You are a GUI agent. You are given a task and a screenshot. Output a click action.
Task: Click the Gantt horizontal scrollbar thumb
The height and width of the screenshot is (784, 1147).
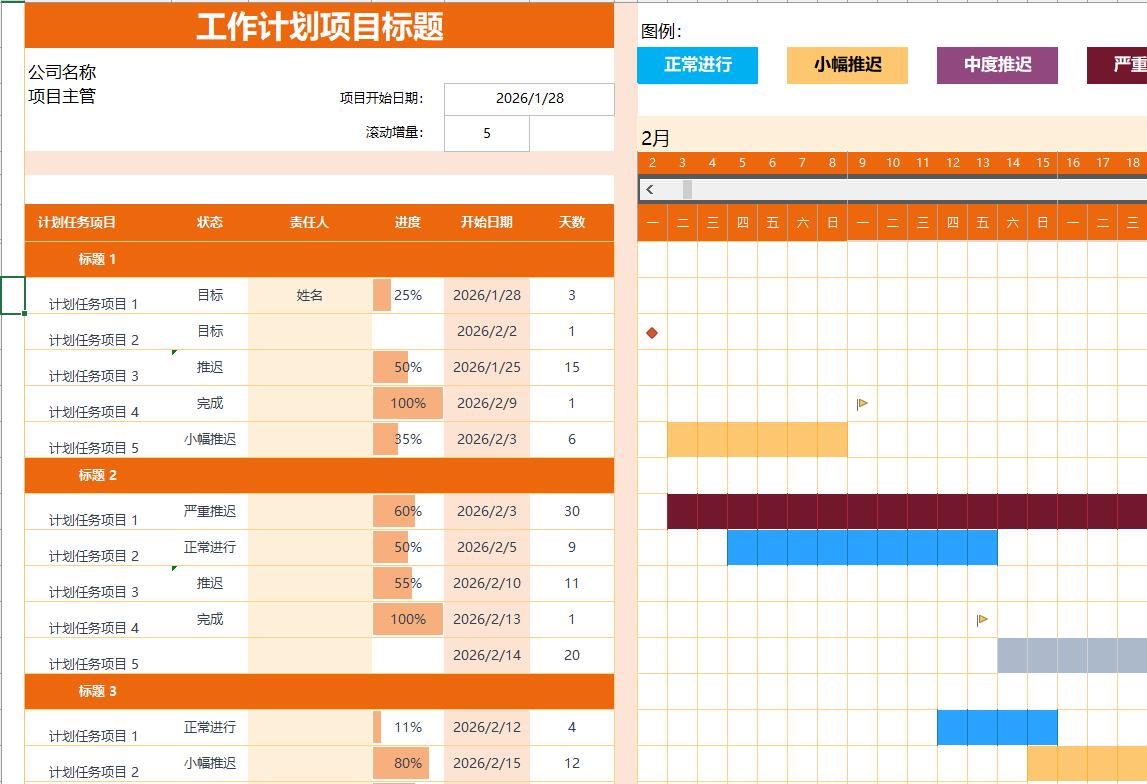click(687, 189)
